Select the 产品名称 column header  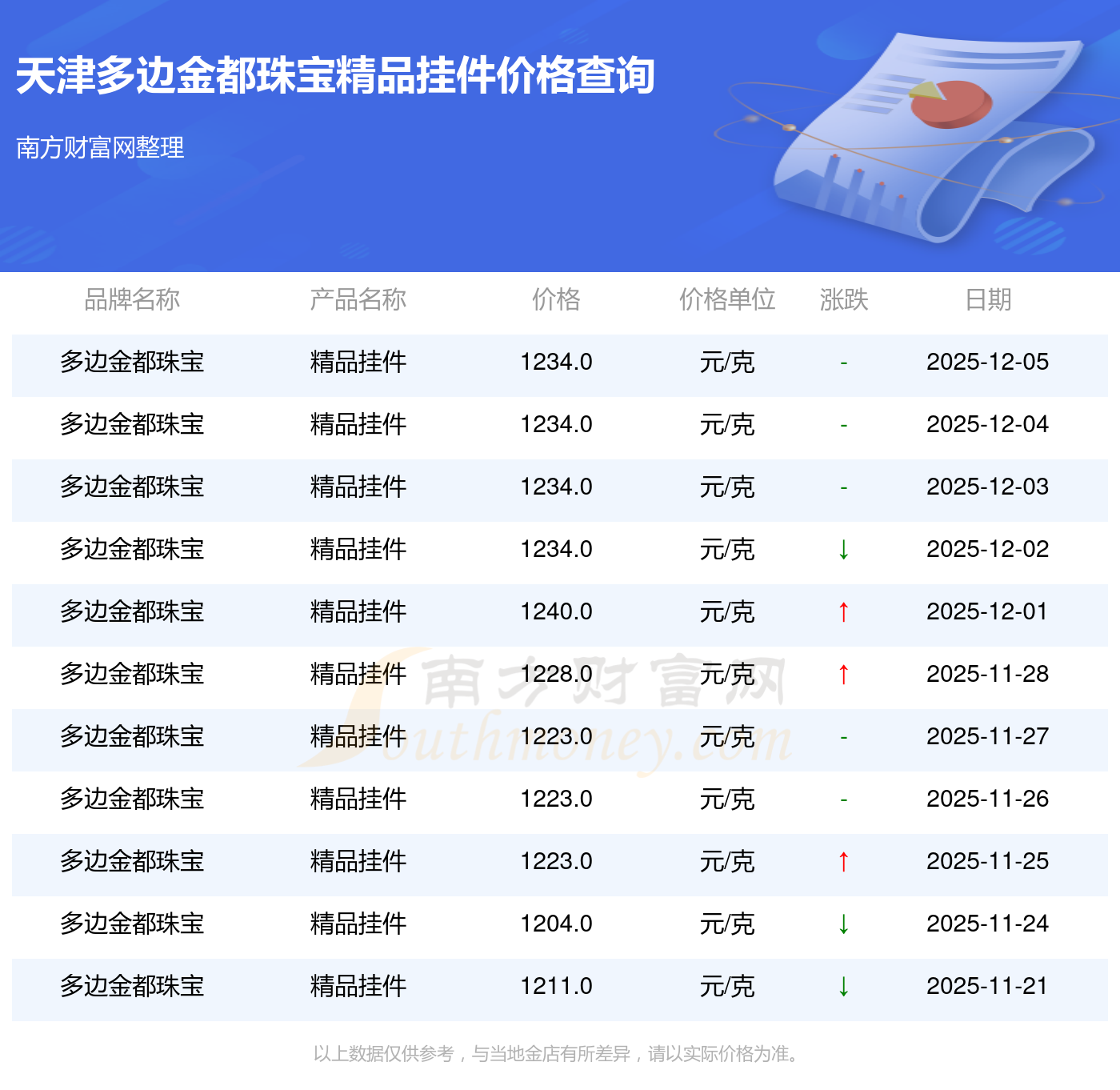(358, 299)
